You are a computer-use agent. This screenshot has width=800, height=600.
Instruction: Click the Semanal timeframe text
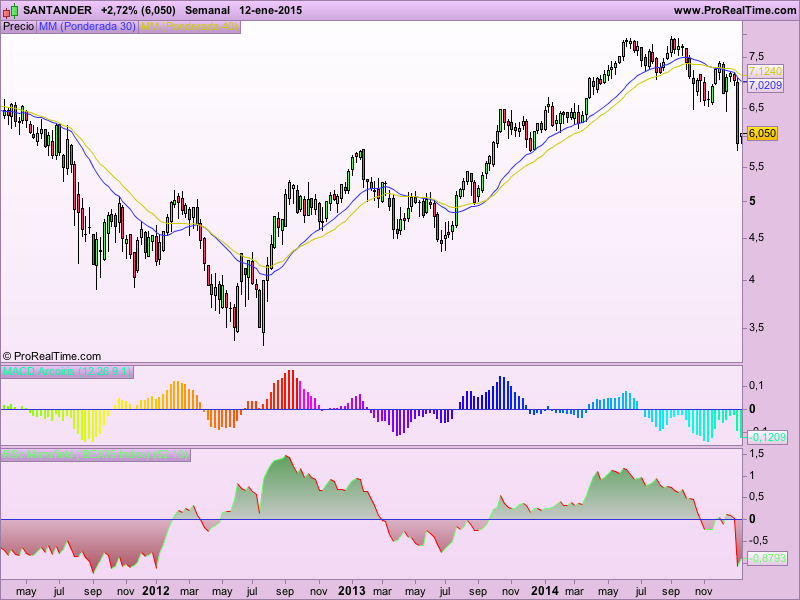pyautogui.click(x=208, y=10)
